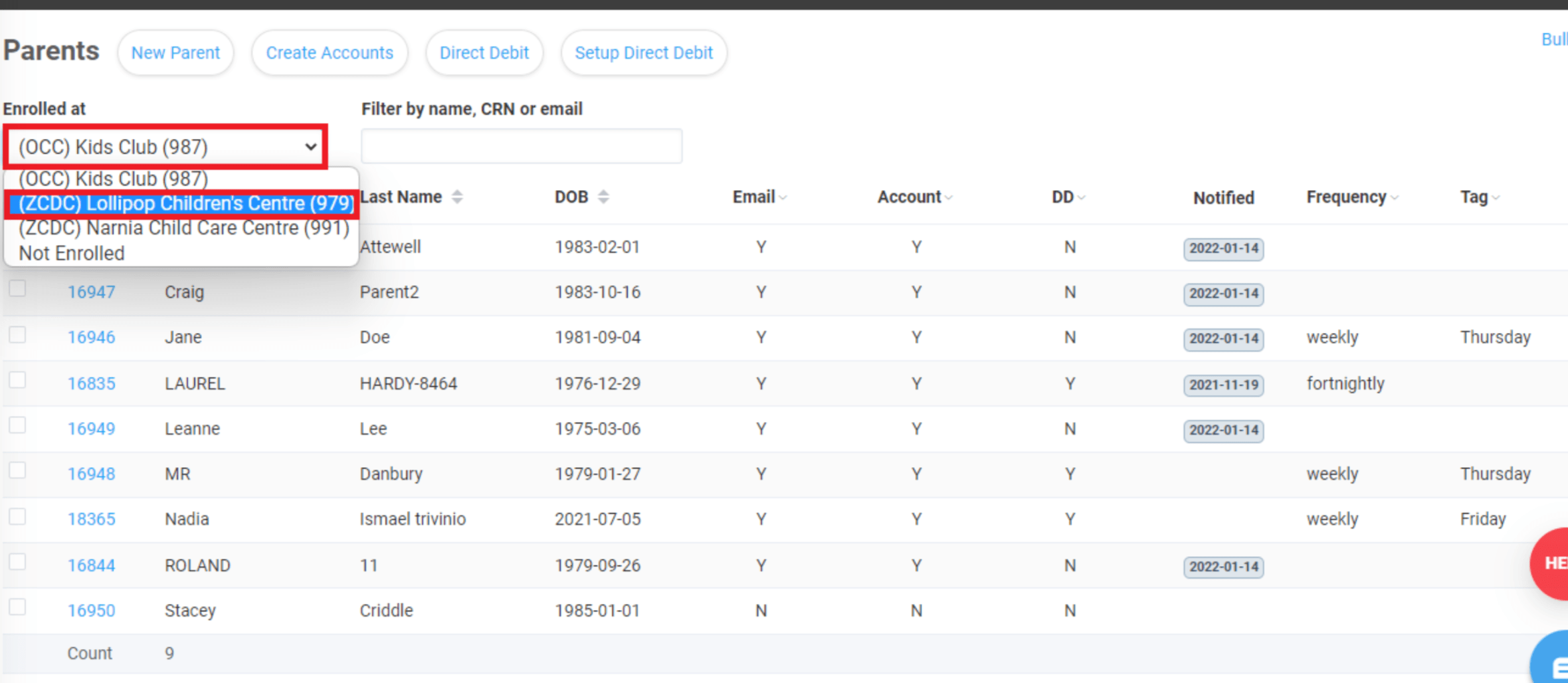Viewport: 1568px width, 683px height.
Task: Open parent ID 16950
Action: tap(91, 611)
